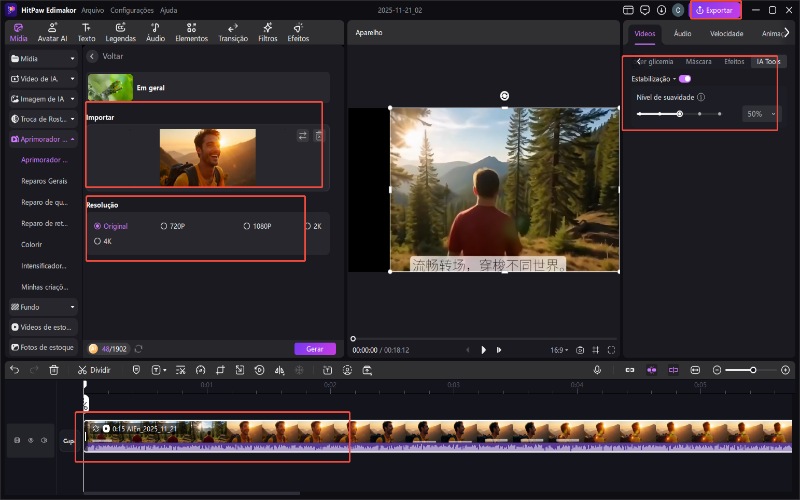800x500 pixels.
Task: Select the 720P resolution option
Action: (x=172, y=226)
